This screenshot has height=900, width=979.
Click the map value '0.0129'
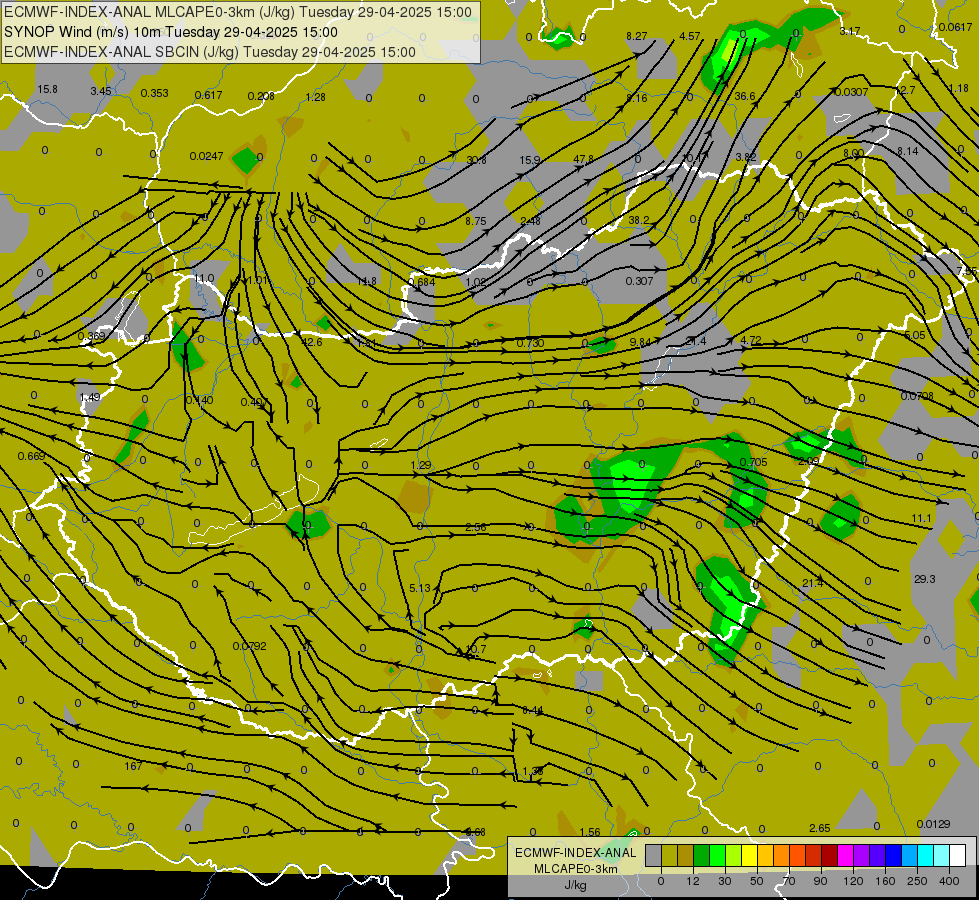[x=933, y=824]
